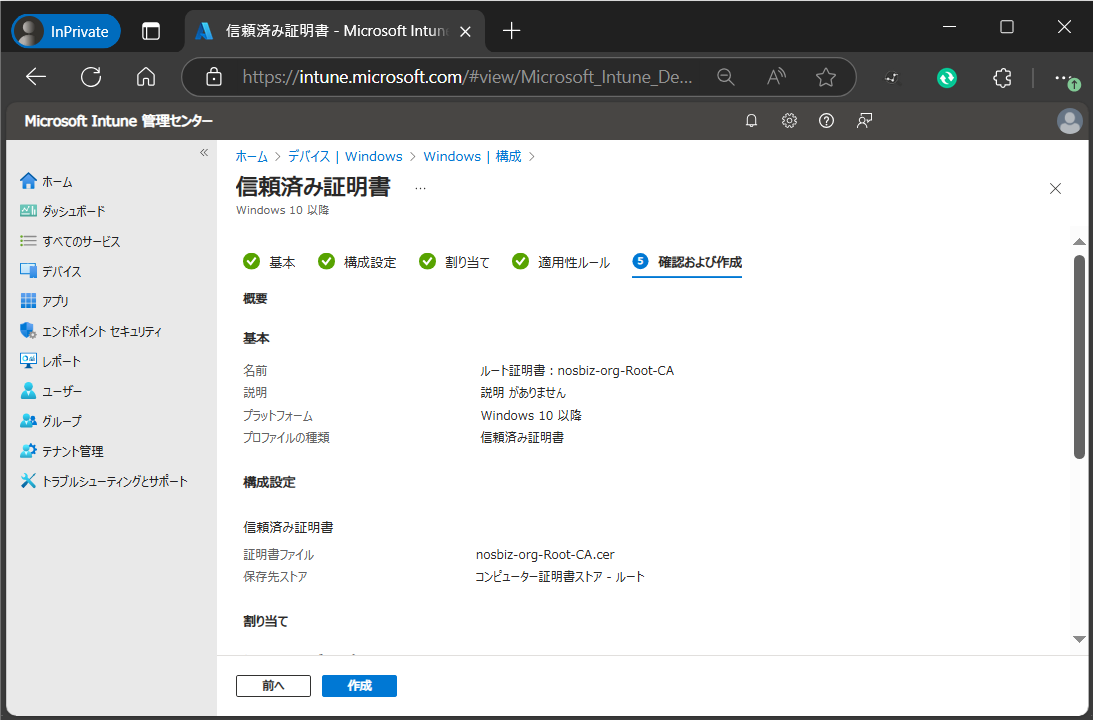Open the notifications bell icon
The height and width of the screenshot is (720, 1093).
(752, 121)
